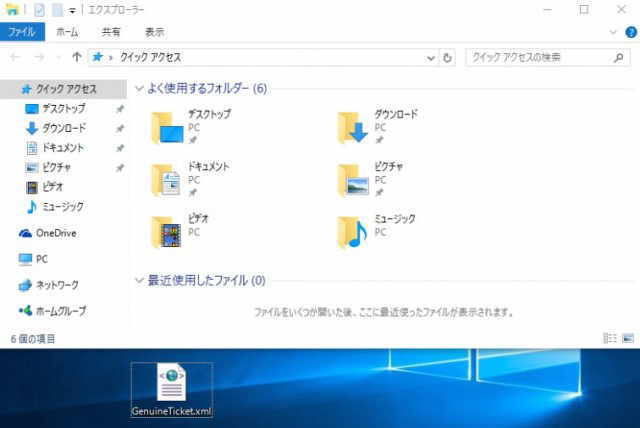Go forward with the right arrow

click(x=39, y=57)
